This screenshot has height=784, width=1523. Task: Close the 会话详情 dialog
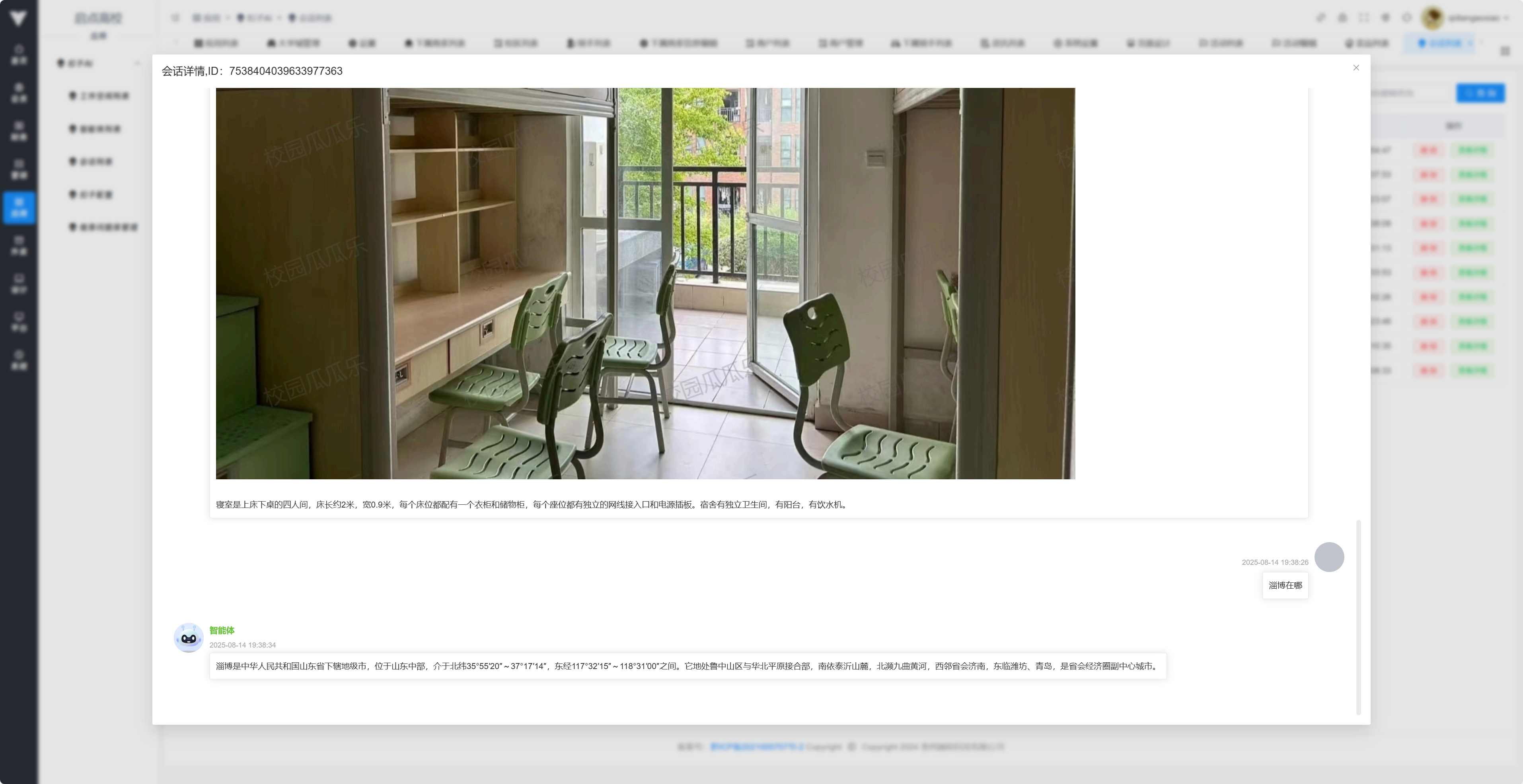pyautogui.click(x=1356, y=68)
